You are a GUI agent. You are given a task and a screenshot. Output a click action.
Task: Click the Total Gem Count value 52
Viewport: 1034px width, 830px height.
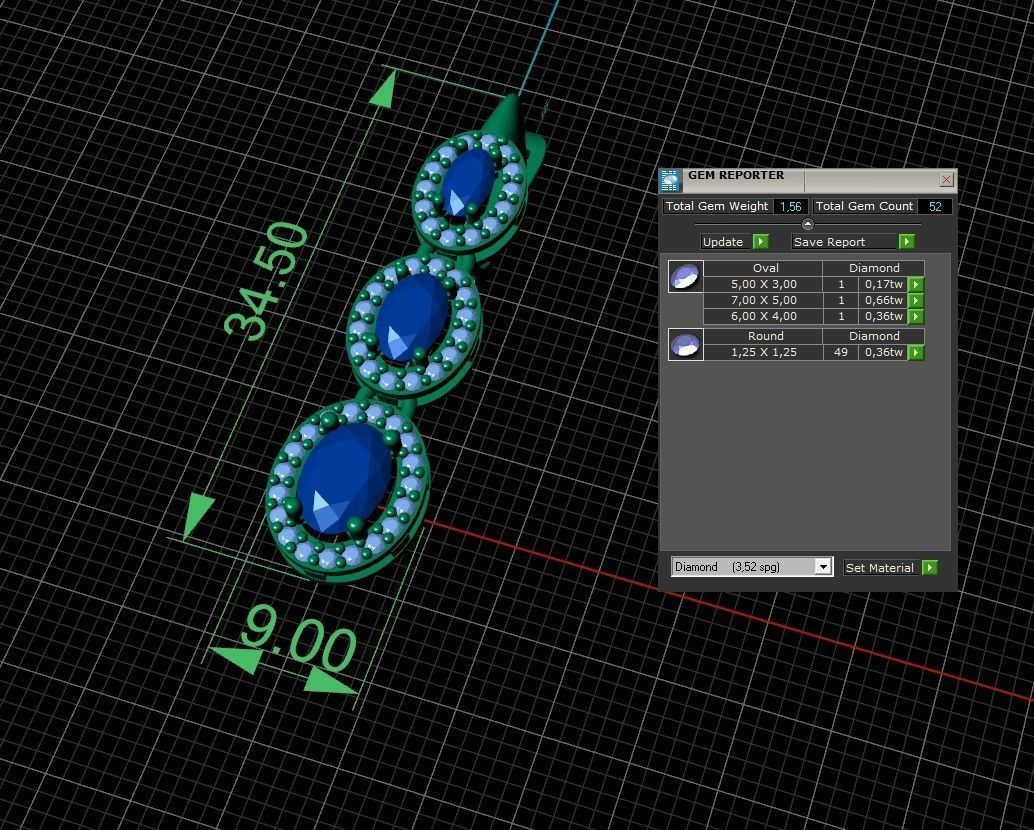(x=935, y=206)
